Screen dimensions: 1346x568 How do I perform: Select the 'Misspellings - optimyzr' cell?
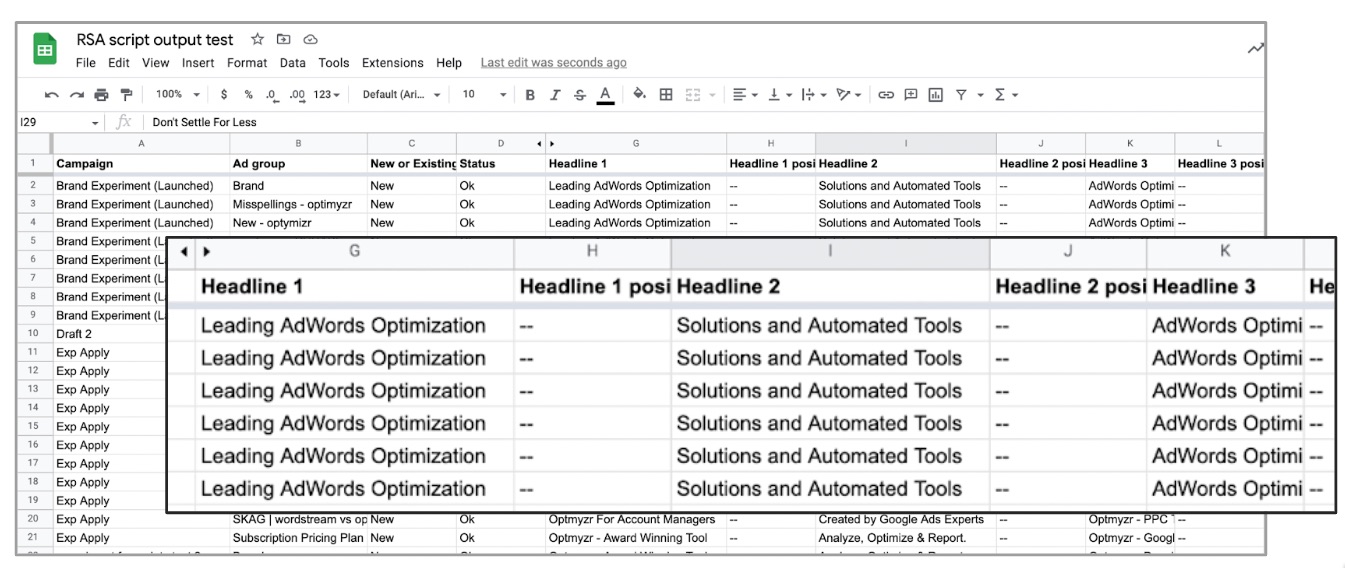(x=298, y=204)
